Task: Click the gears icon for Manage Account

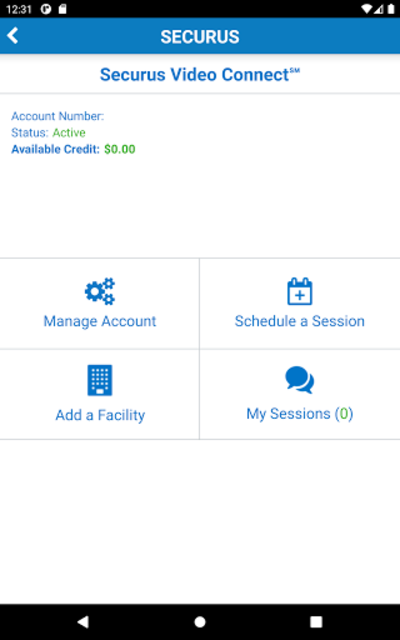Action: tap(100, 291)
